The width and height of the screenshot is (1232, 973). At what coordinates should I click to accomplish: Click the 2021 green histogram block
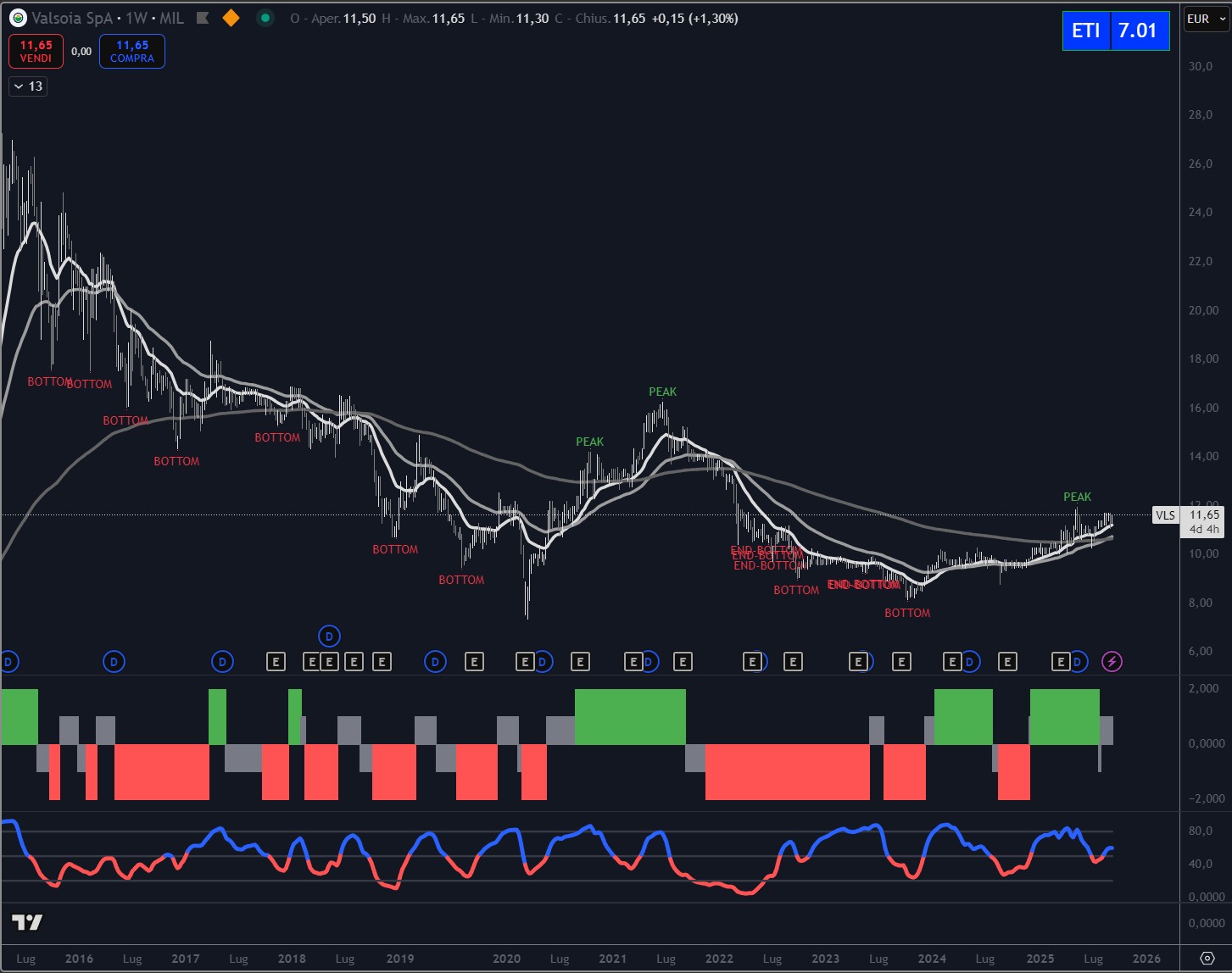click(630, 717)
